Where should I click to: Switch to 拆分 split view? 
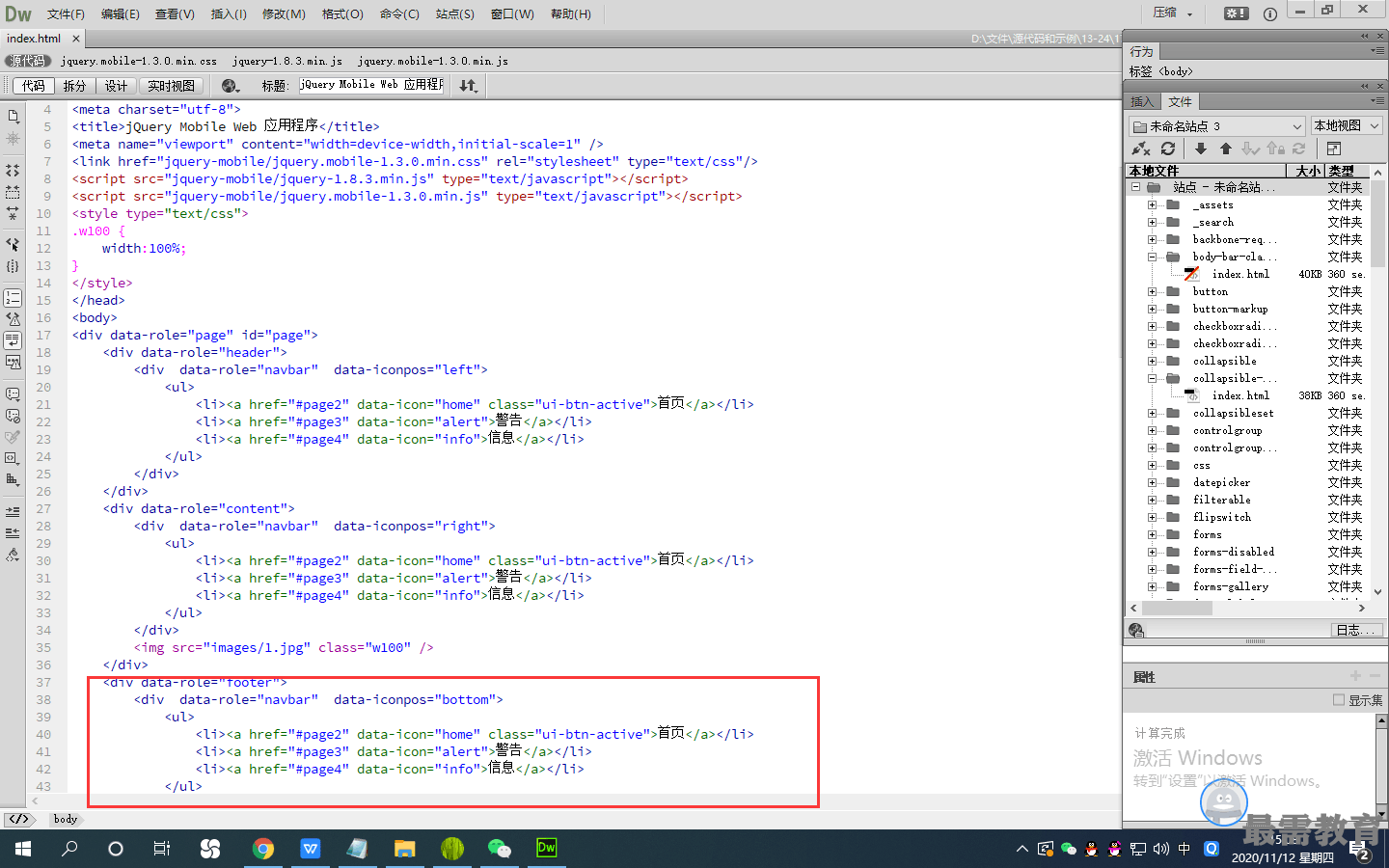[x=74, y=86]
